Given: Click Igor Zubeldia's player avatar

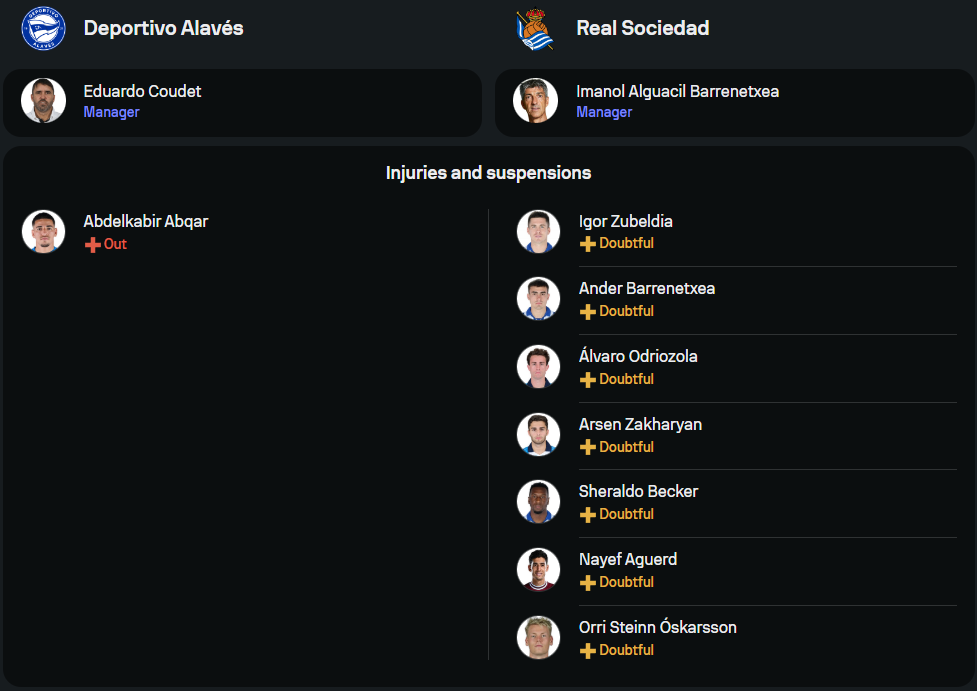Looking at the screenshot, I should [538, 231].
